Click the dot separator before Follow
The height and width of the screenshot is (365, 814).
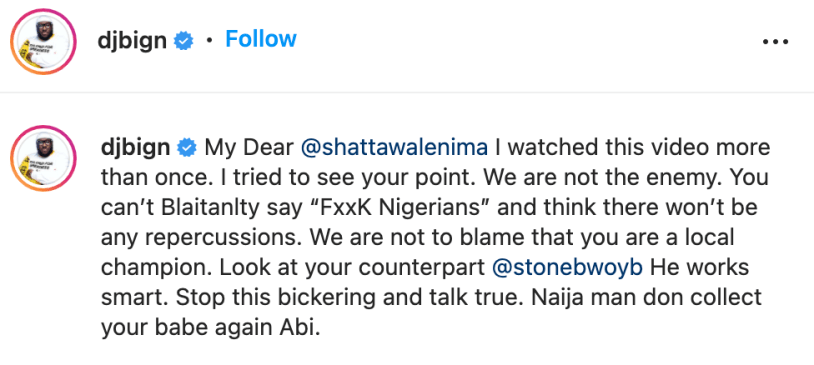(209, 40)
